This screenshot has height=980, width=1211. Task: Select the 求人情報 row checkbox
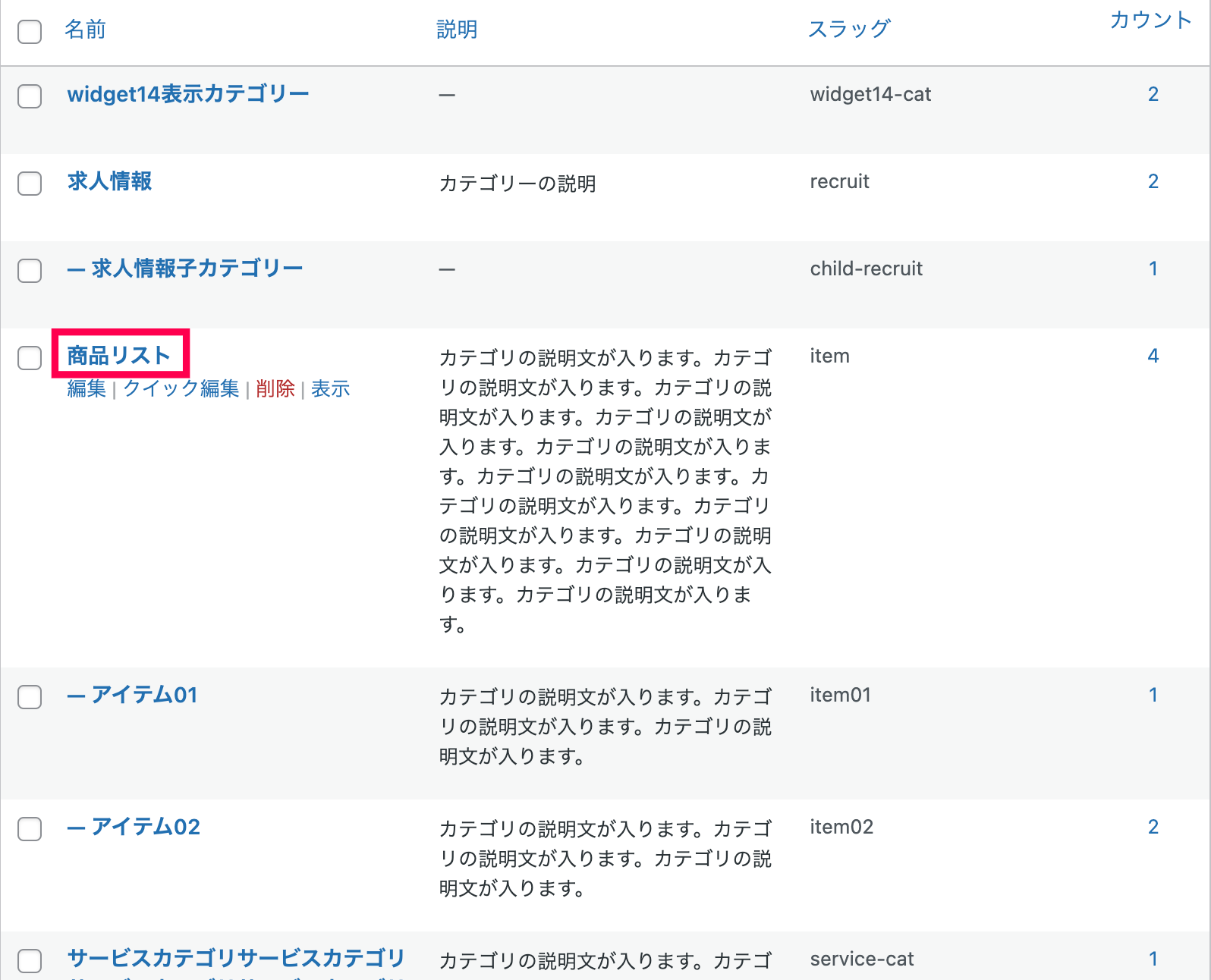30,184
